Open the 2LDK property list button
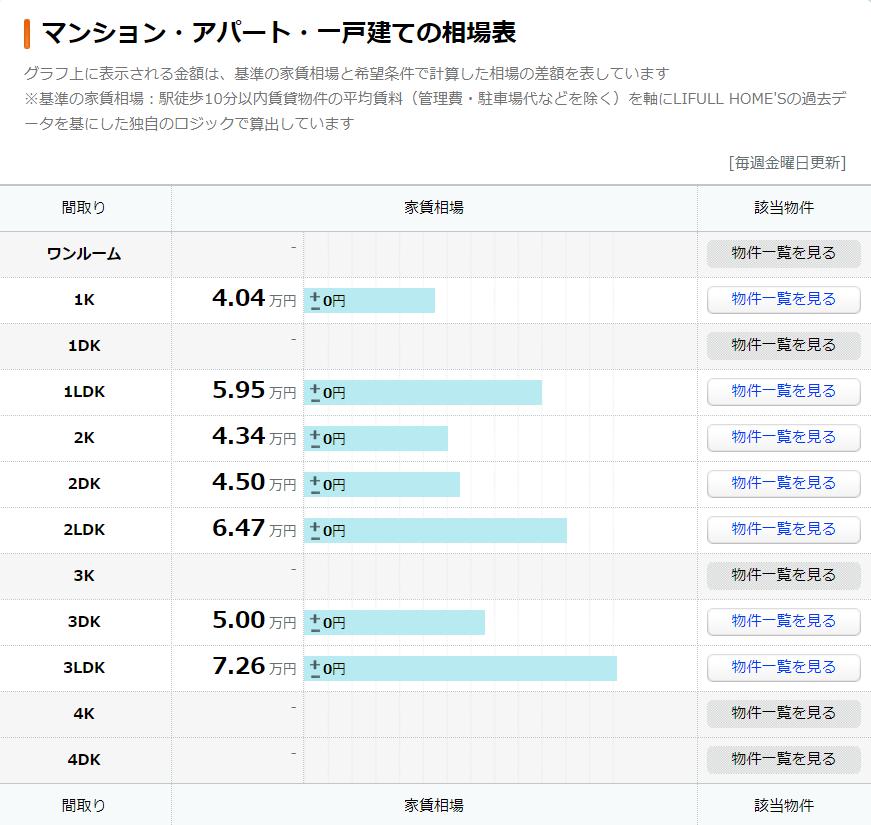The height and width of the screenshot is (825, 871). [x=783, y=529]
